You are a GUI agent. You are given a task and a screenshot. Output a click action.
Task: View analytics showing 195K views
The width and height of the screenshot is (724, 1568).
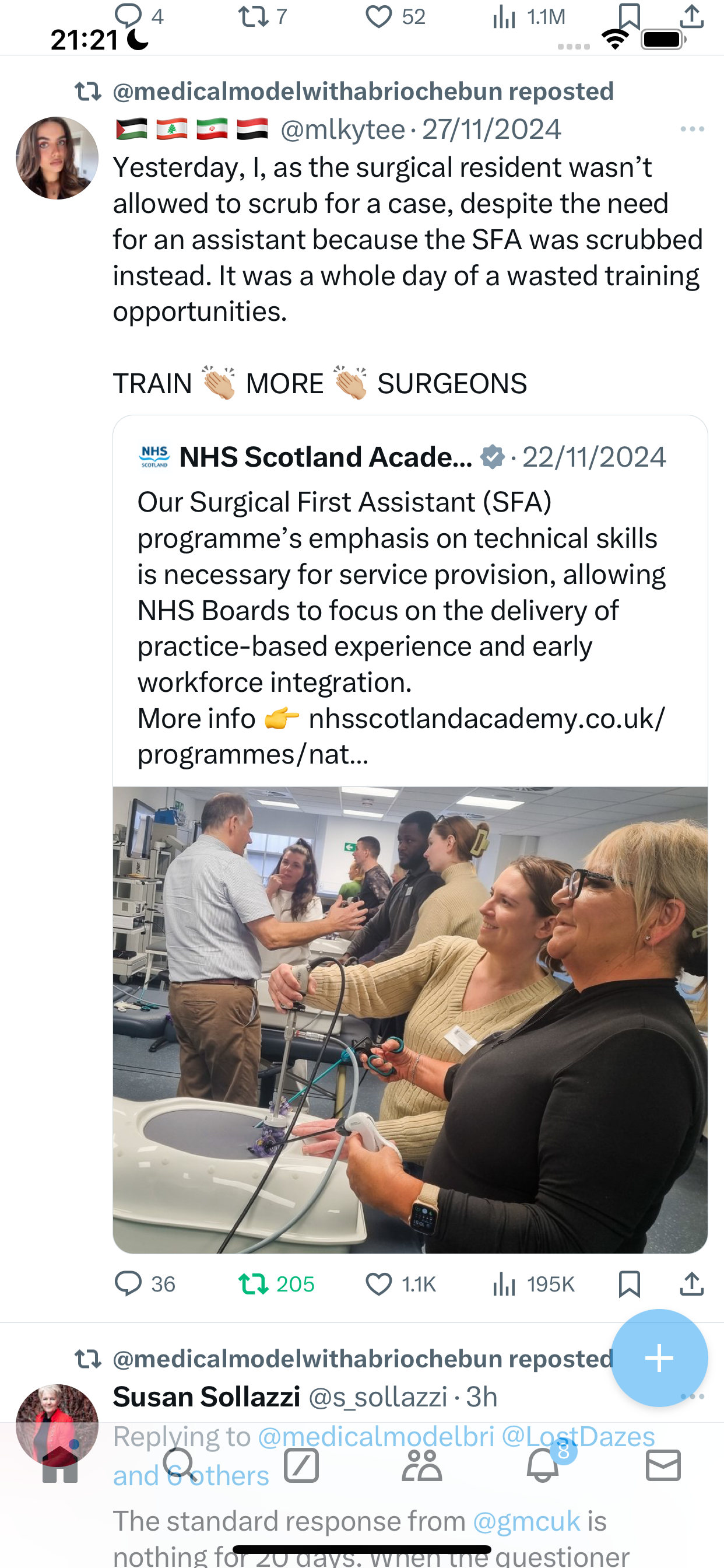(533, 1284)
